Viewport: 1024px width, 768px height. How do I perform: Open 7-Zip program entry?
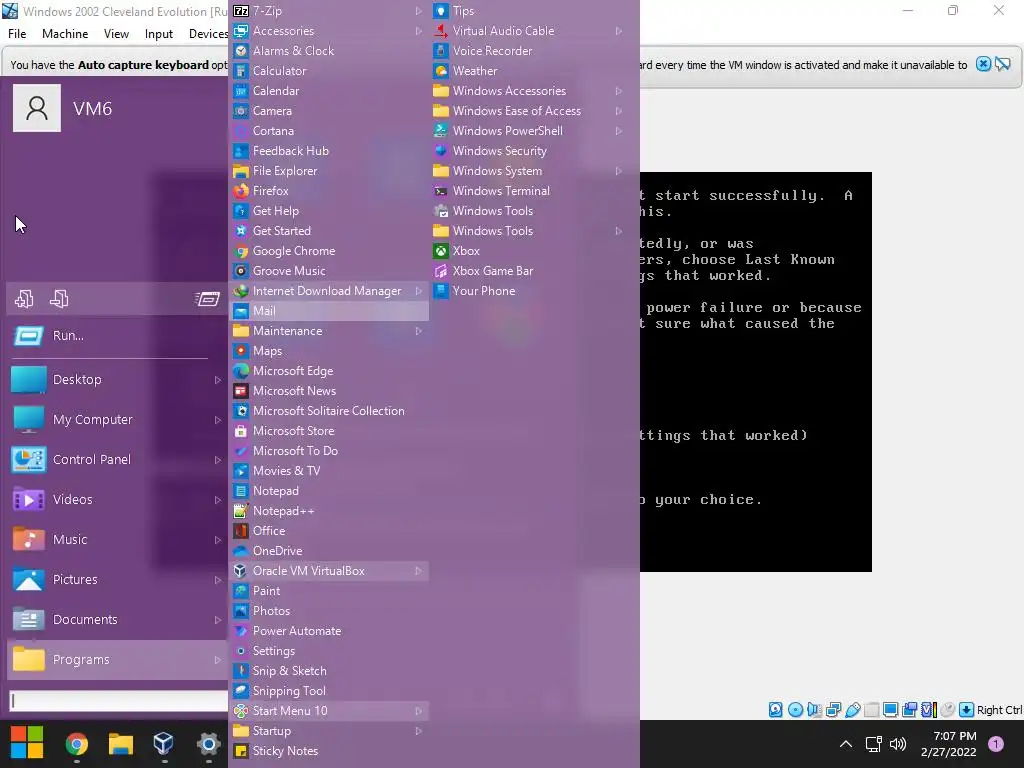328,10
